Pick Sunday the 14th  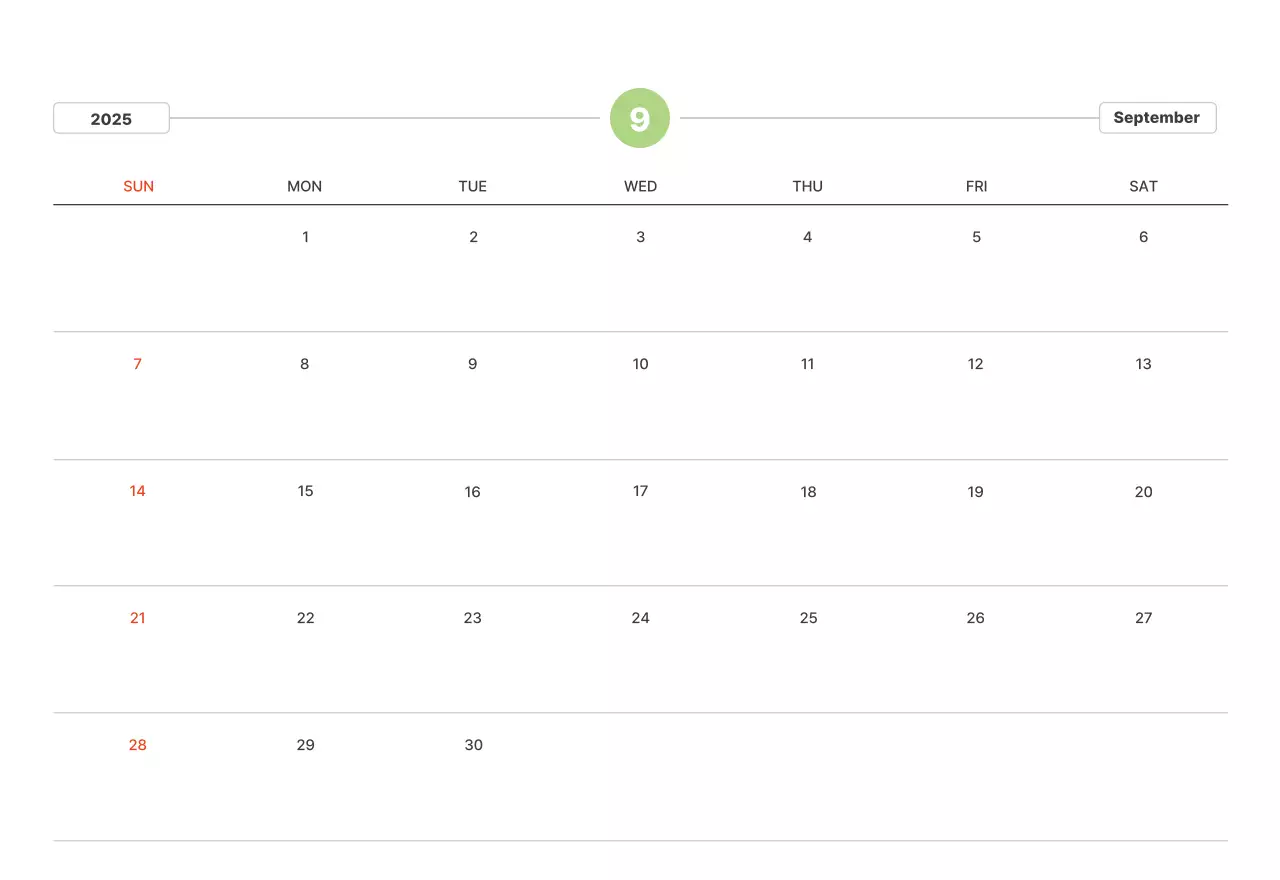tap(138, 491)
